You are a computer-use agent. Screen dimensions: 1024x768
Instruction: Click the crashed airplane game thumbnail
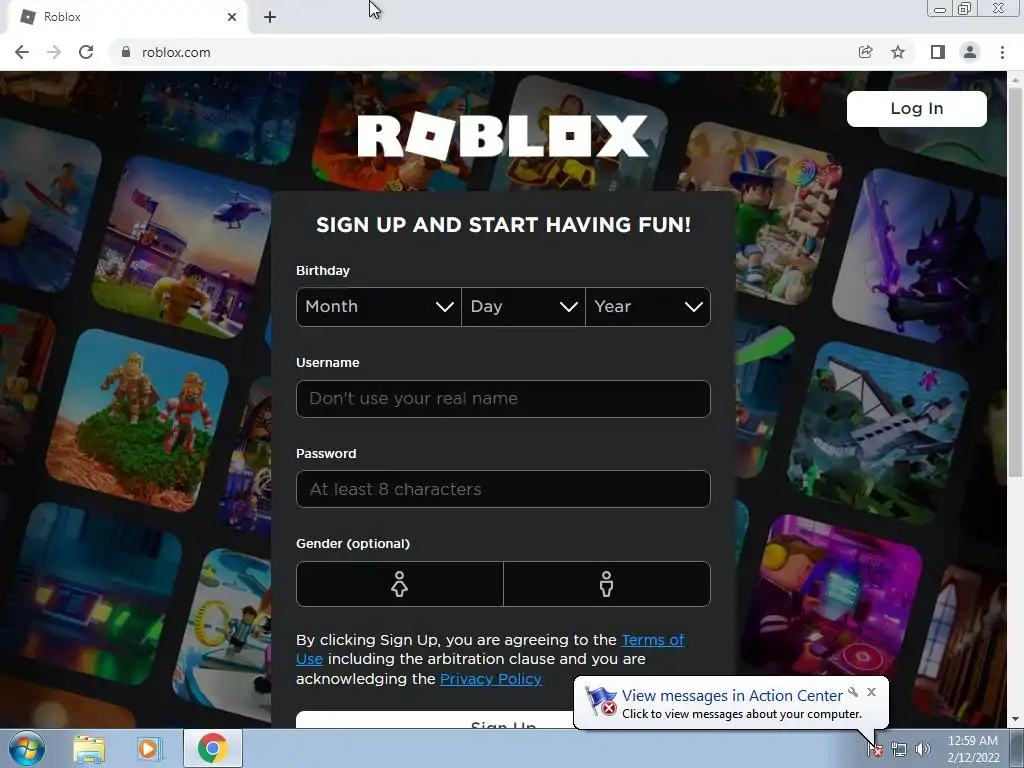pyautogui.click(x=878, y=432)
